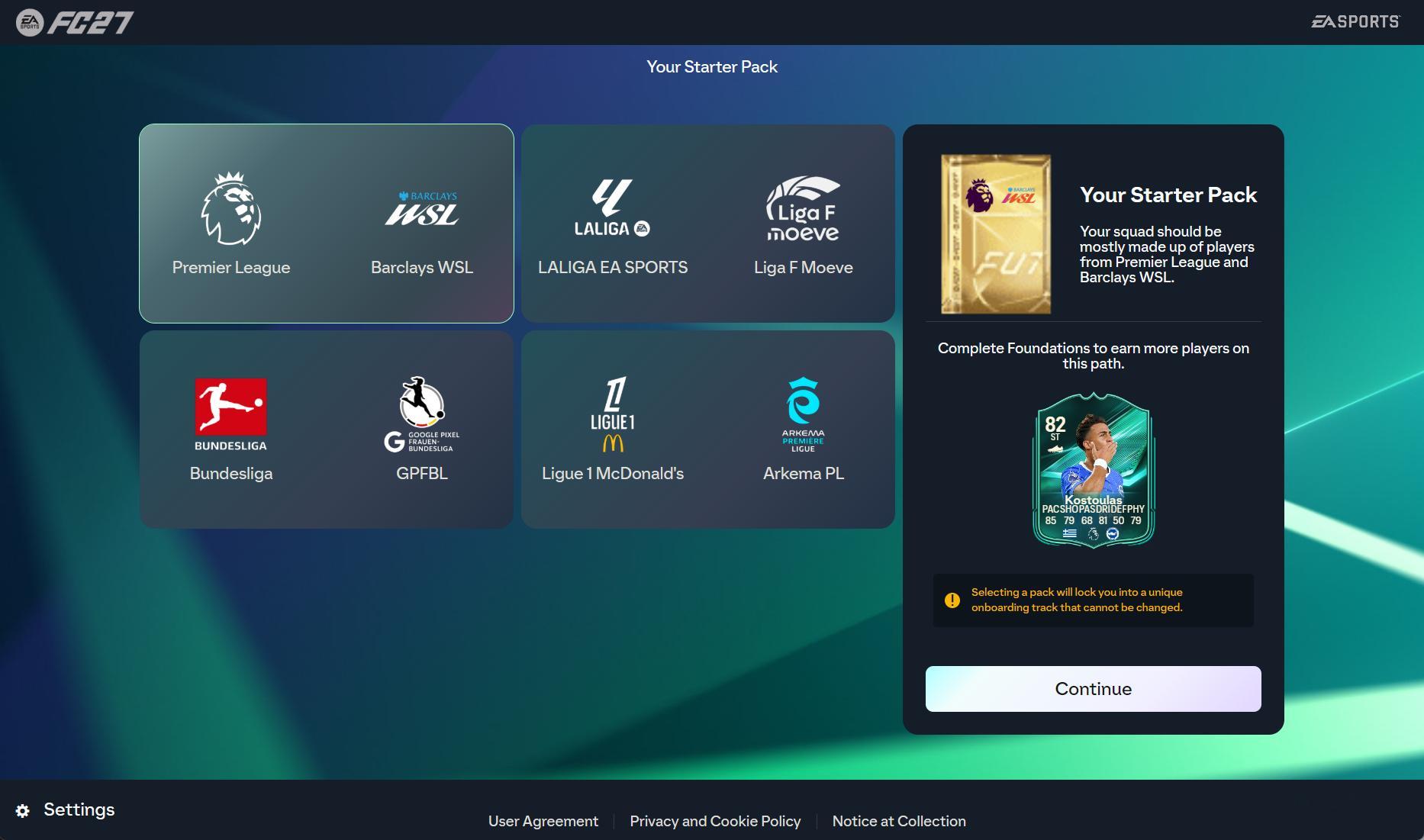The width and height of the screenshot is (1424, 840).
Task: Click the gold starter pack image
Action: point(996,234)
